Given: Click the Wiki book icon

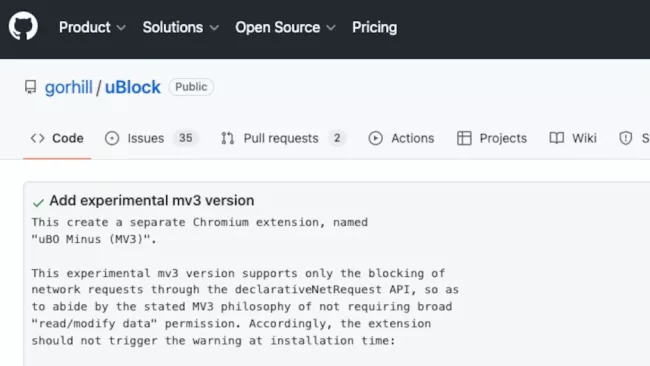Looking at the screenshot, I should coord(557,138).
